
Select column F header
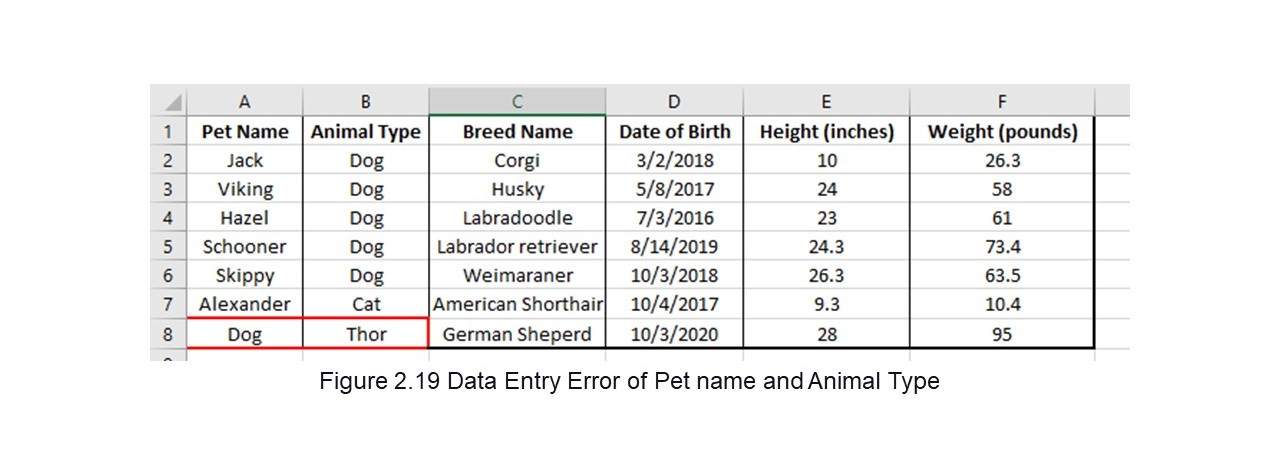point(1002,101)
